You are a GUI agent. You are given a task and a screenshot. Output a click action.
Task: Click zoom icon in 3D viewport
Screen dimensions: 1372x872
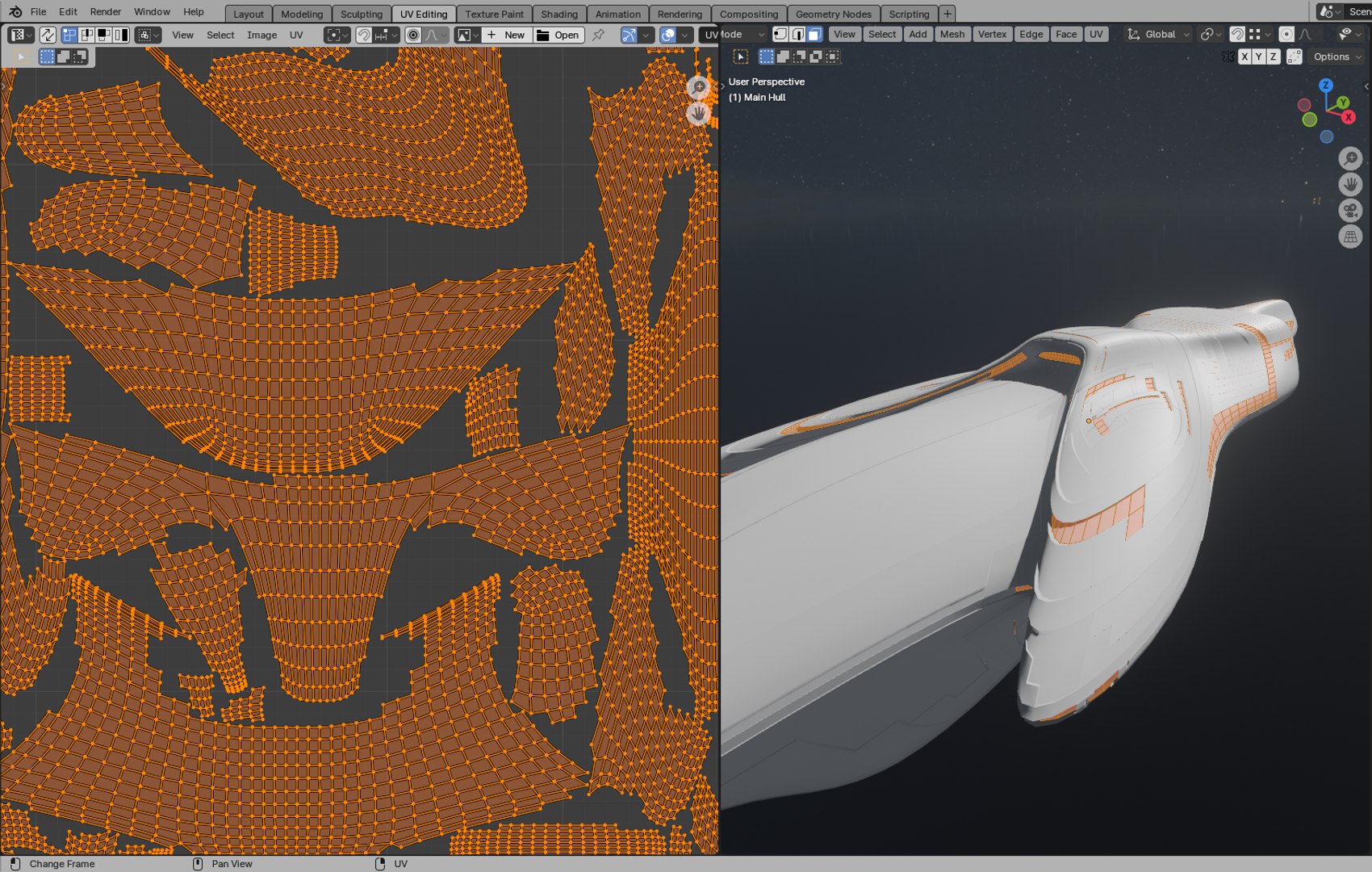1350,158
